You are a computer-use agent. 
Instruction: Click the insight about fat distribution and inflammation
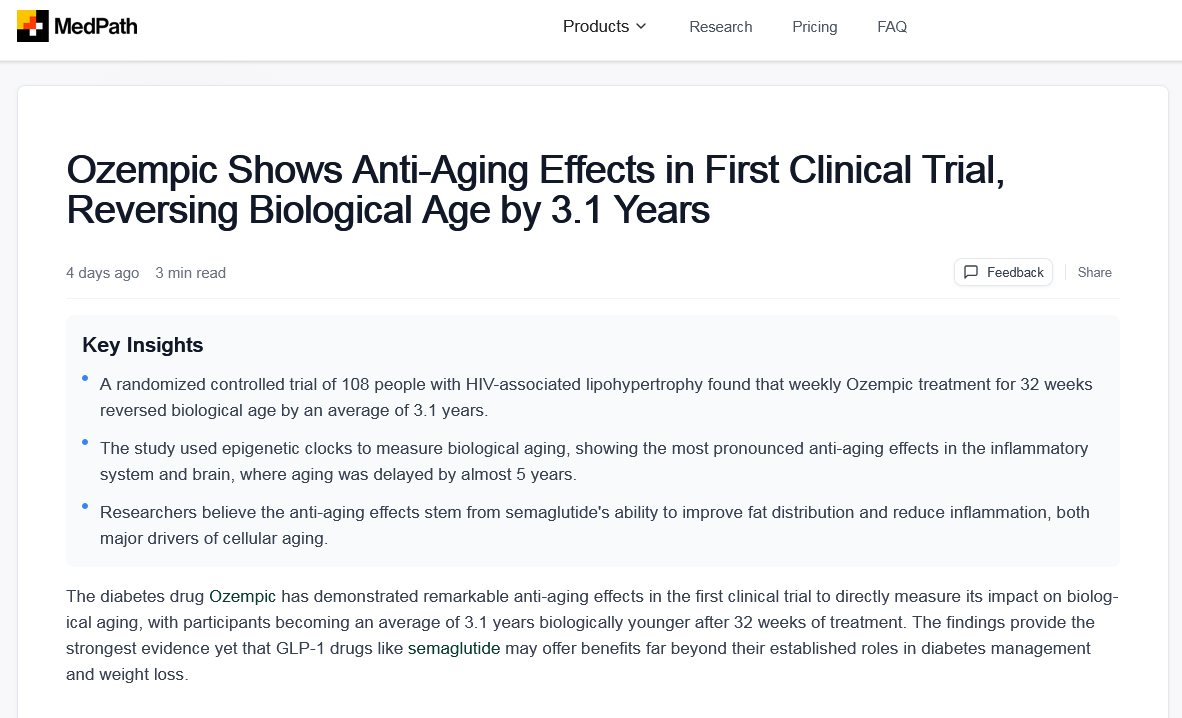595,526
